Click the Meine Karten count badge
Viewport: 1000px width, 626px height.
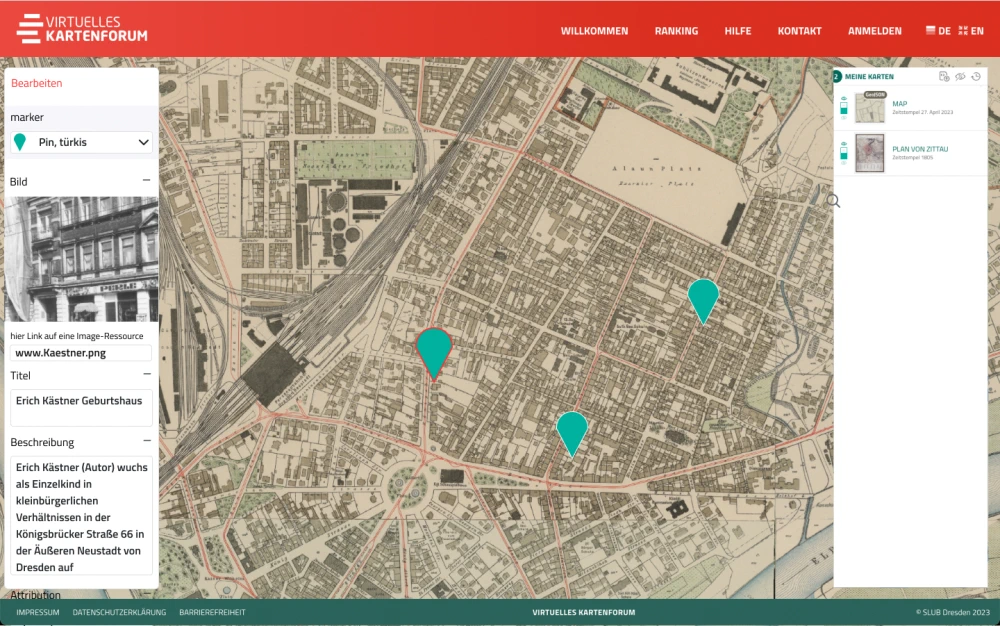tap(837, 76)
